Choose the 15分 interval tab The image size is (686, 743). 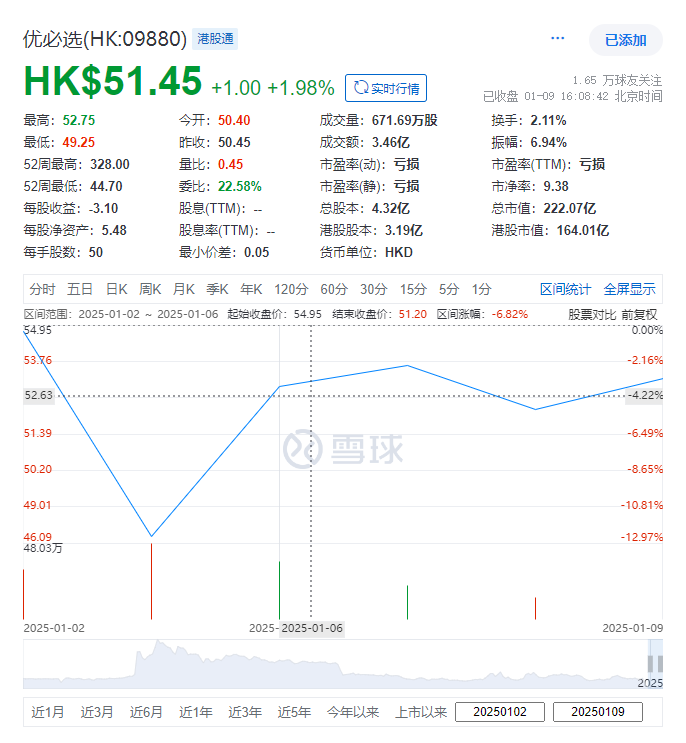click(x=413, y=289)
